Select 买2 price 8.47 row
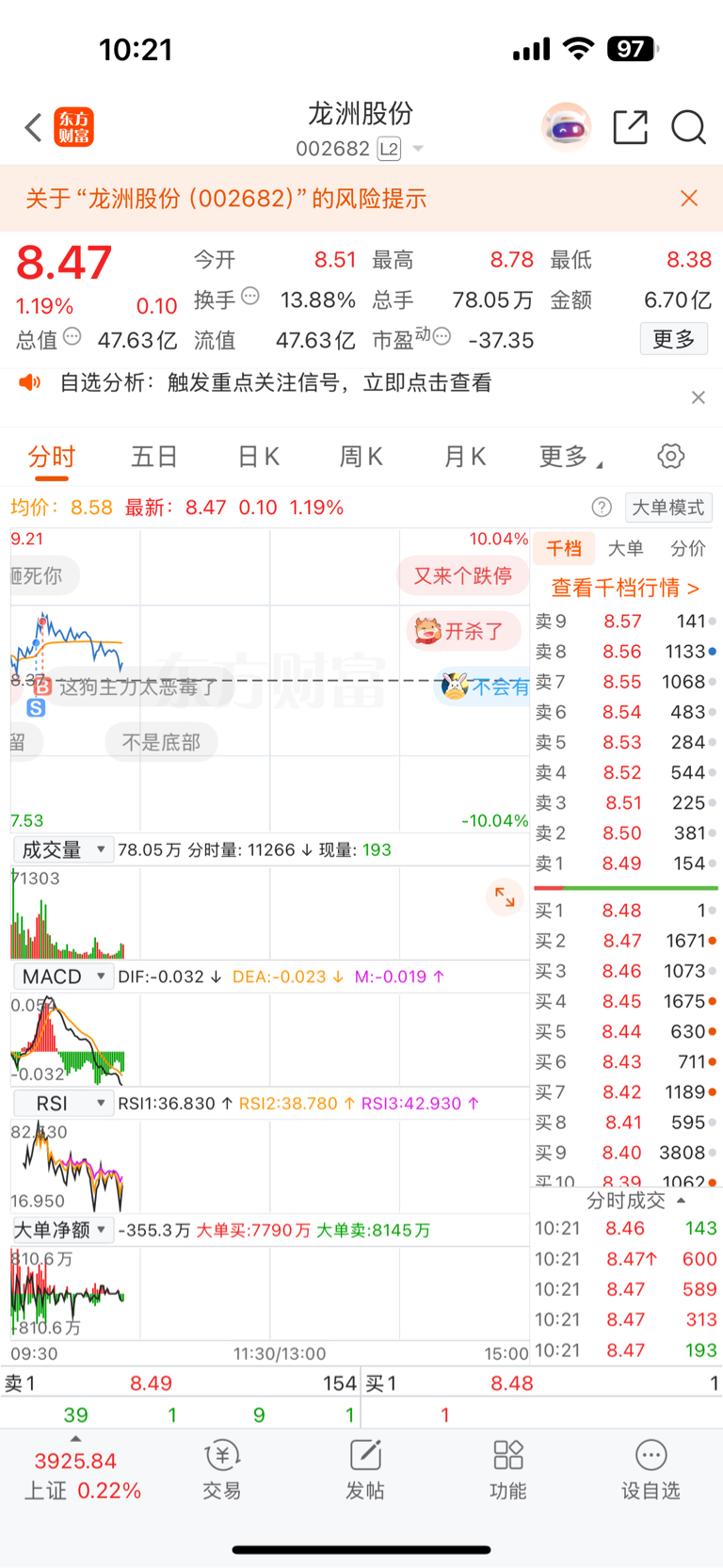This screenshot has height=1568, width=723. click(626, 941)
